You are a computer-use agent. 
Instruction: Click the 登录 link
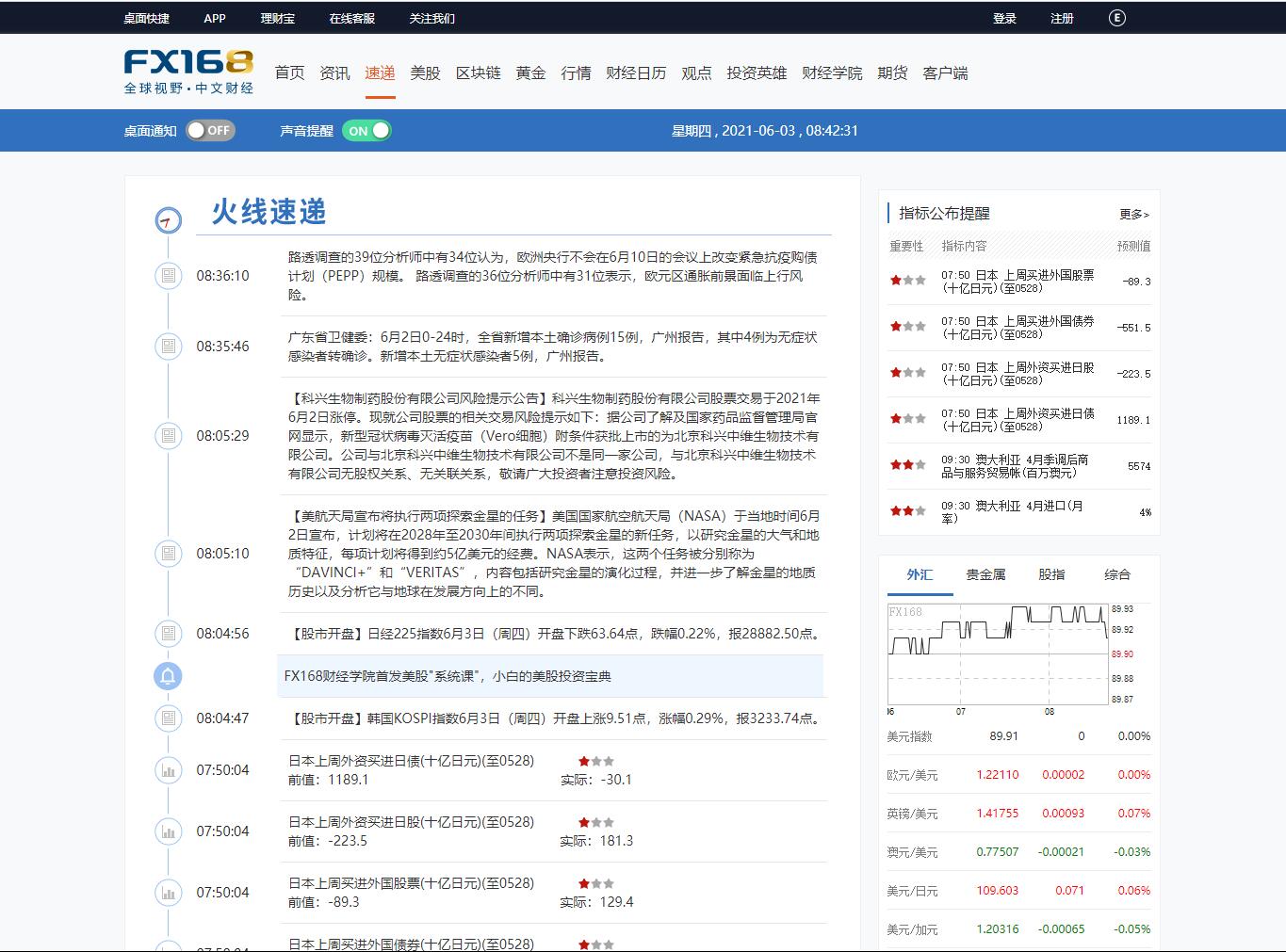[x=1004, y=18]
